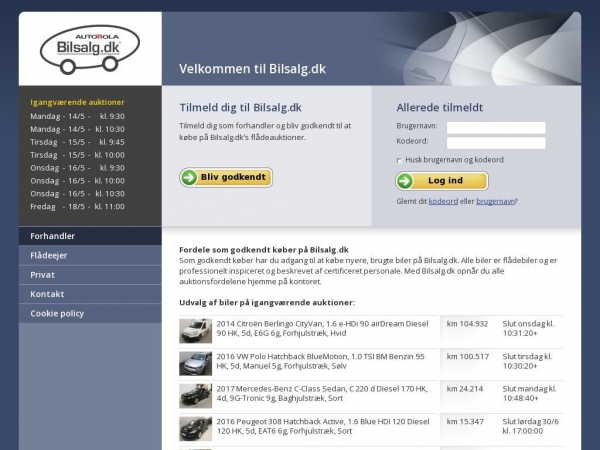Image resolution: width=600 pixels, height=450 pixels.
Task: Click Slut tirsdag kl. 10:30:20+ end time
Action: tap(527, 361)
